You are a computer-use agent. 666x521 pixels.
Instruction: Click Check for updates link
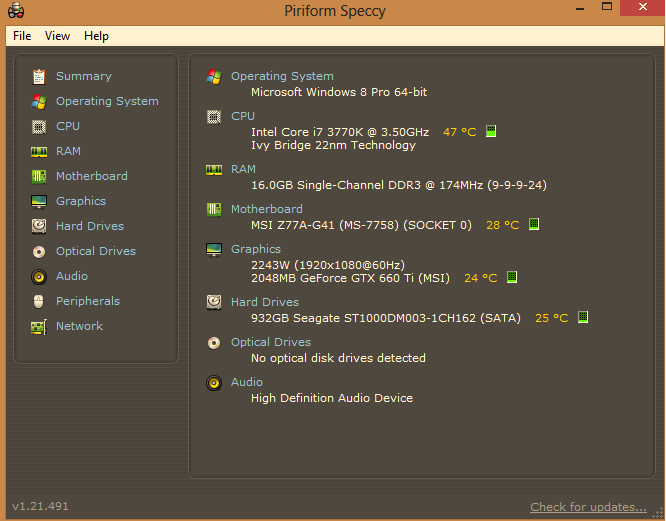pos(588,507)
